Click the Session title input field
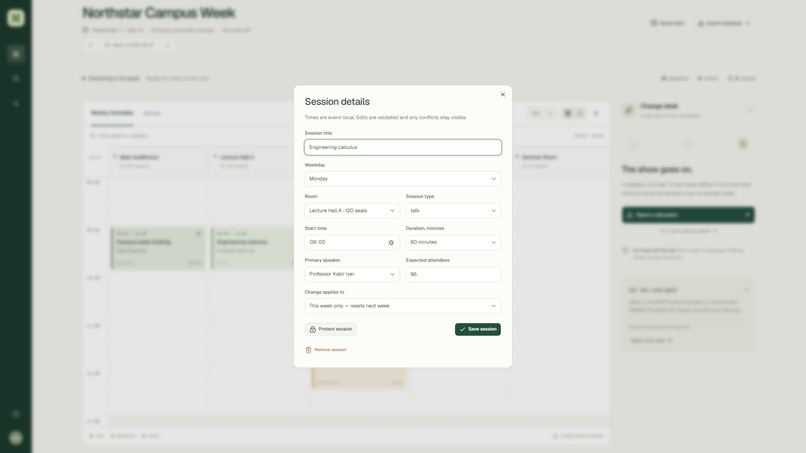The image size is (806, 453). [402, 147]
